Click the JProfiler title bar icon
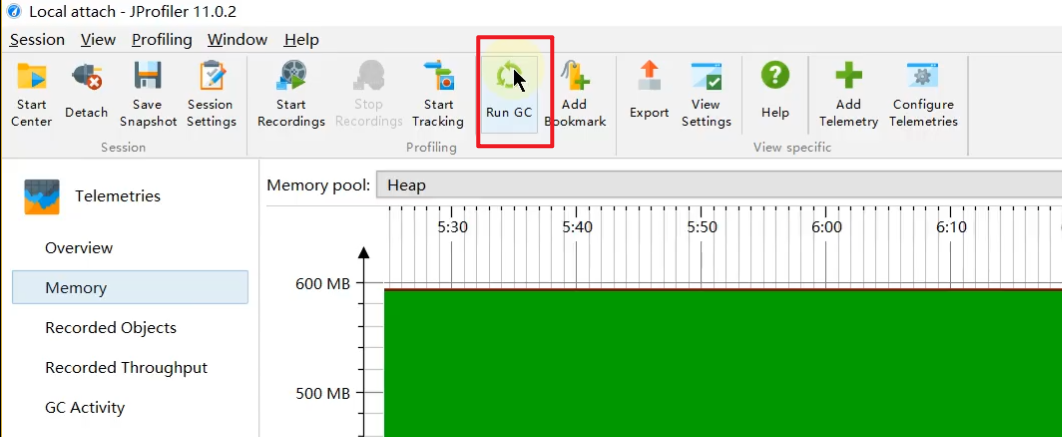Viewport: 1062px width, 437px height. 14,12
